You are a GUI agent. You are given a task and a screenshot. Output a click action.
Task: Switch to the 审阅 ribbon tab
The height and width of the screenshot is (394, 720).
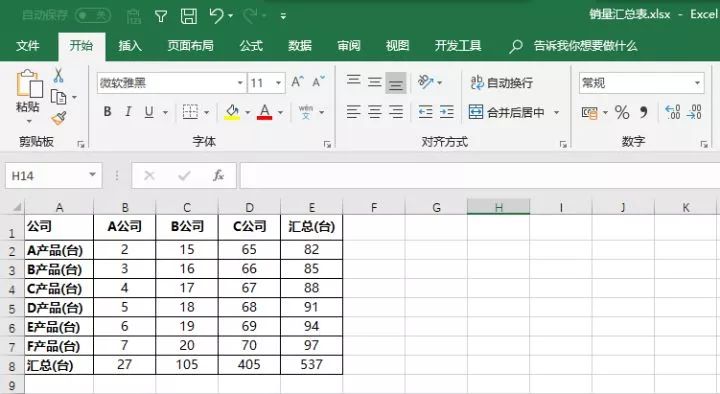coord(349,45)
